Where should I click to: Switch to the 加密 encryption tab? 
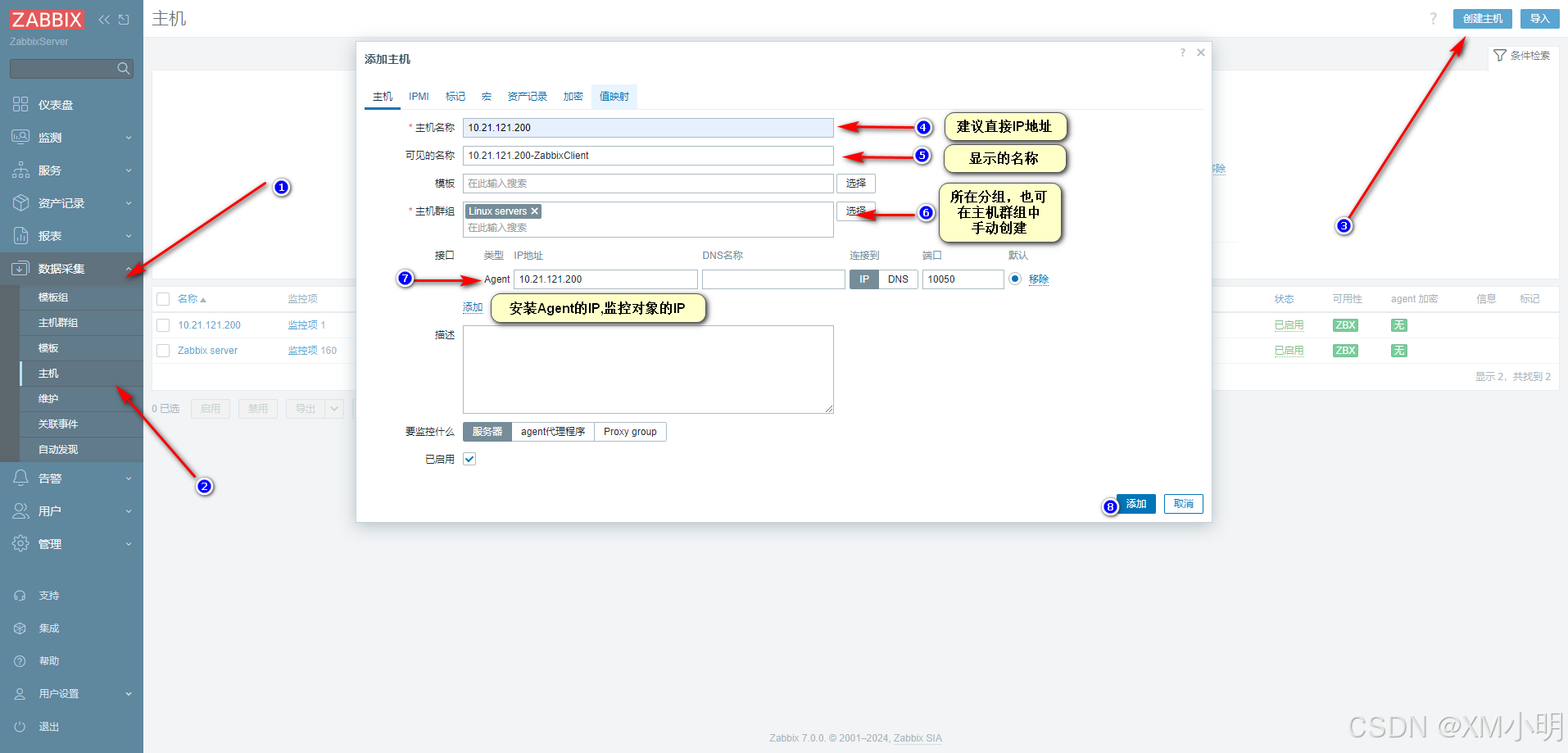[573, 97]
